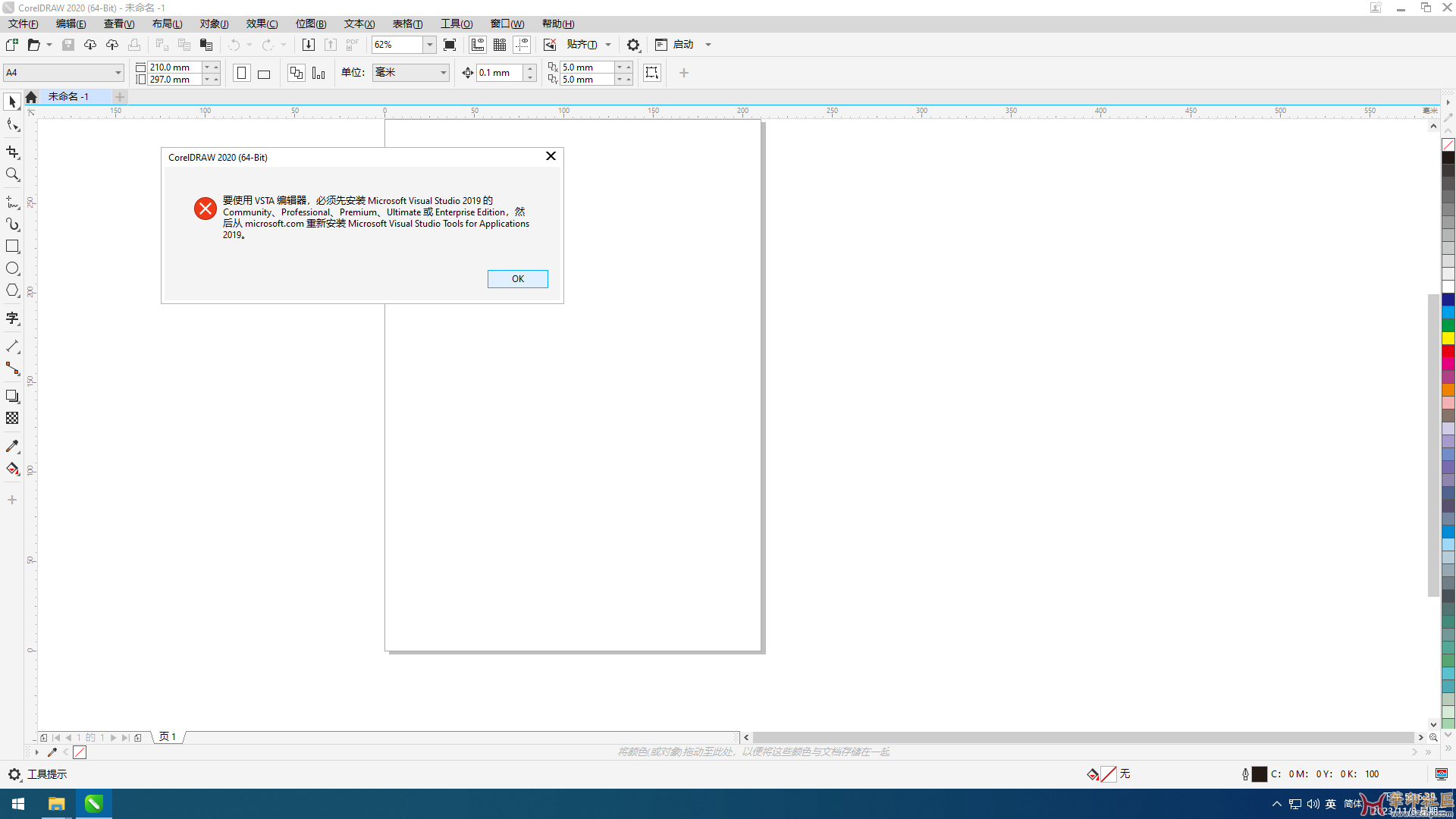1456x819 pixels.
Task: Open File Explorer from taskbar
Action: 56,804
